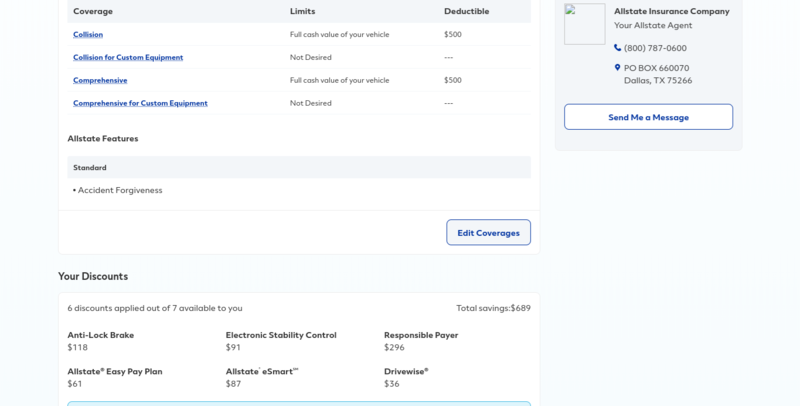800x406 pixels.
Task: Click the Standard features header row
Action: (x=298, y=168)
